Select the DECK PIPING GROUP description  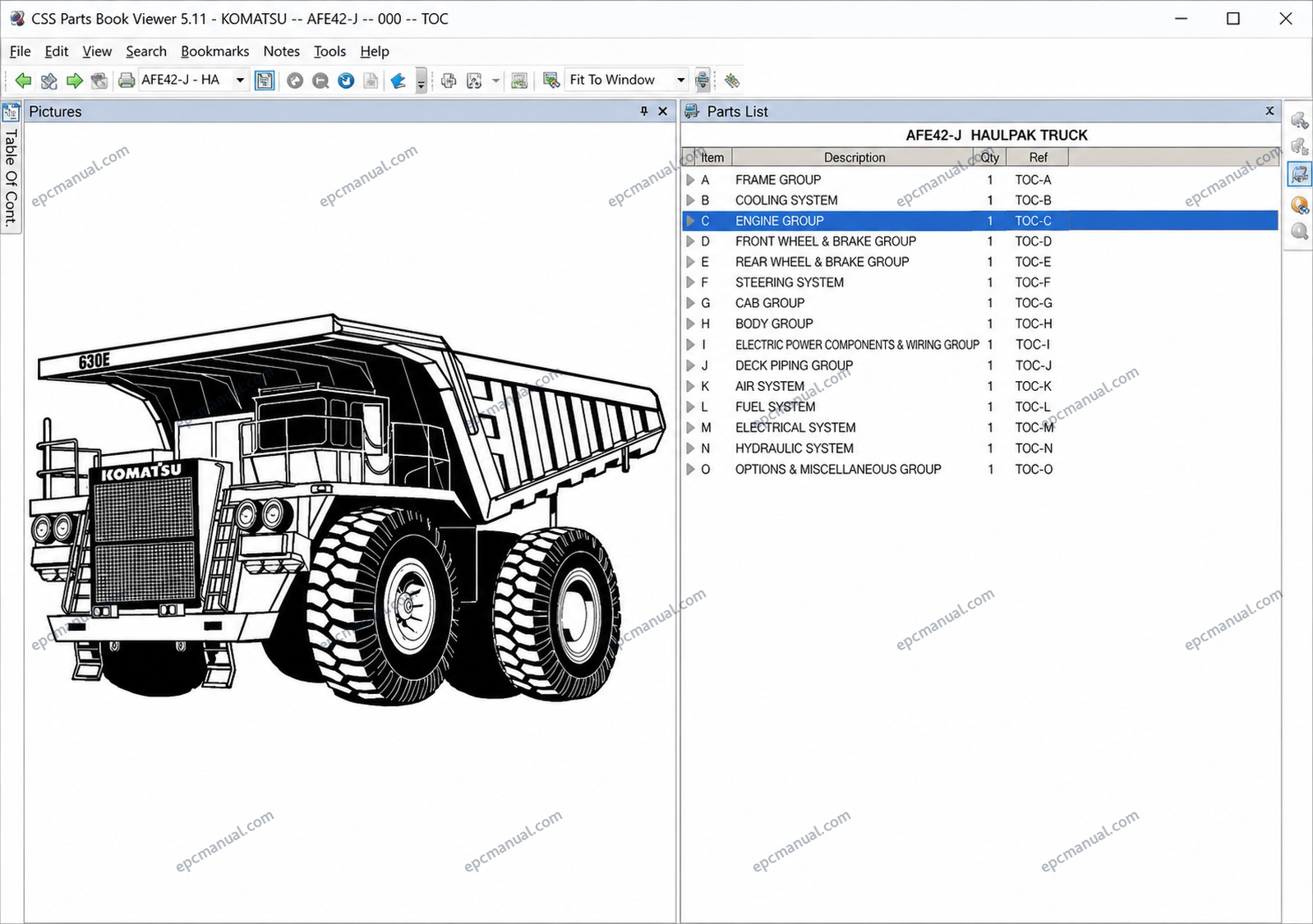(794, 365)
